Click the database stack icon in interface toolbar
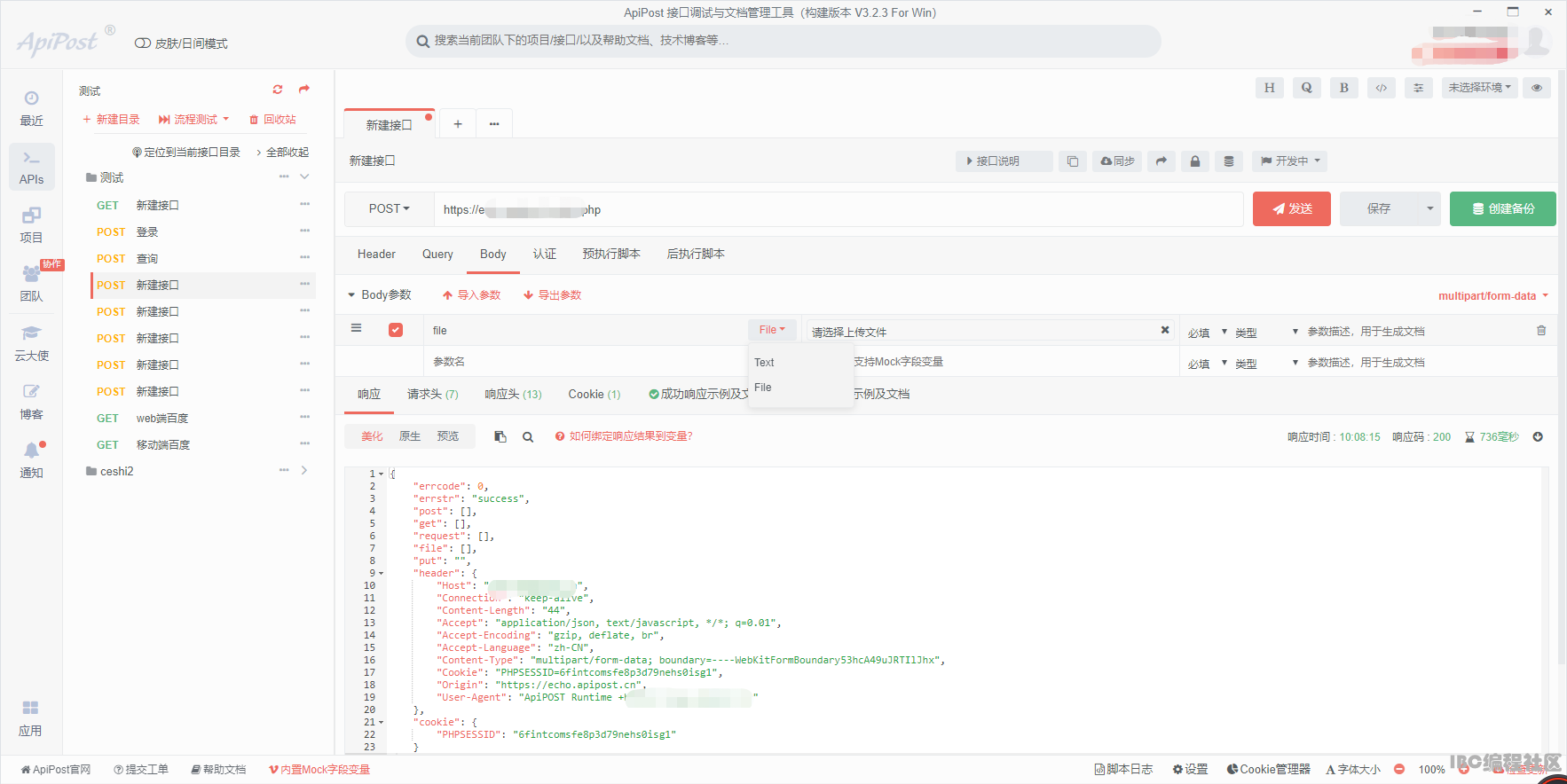Viewport: 1567px width, 784px height. (x=1228, y=161)
